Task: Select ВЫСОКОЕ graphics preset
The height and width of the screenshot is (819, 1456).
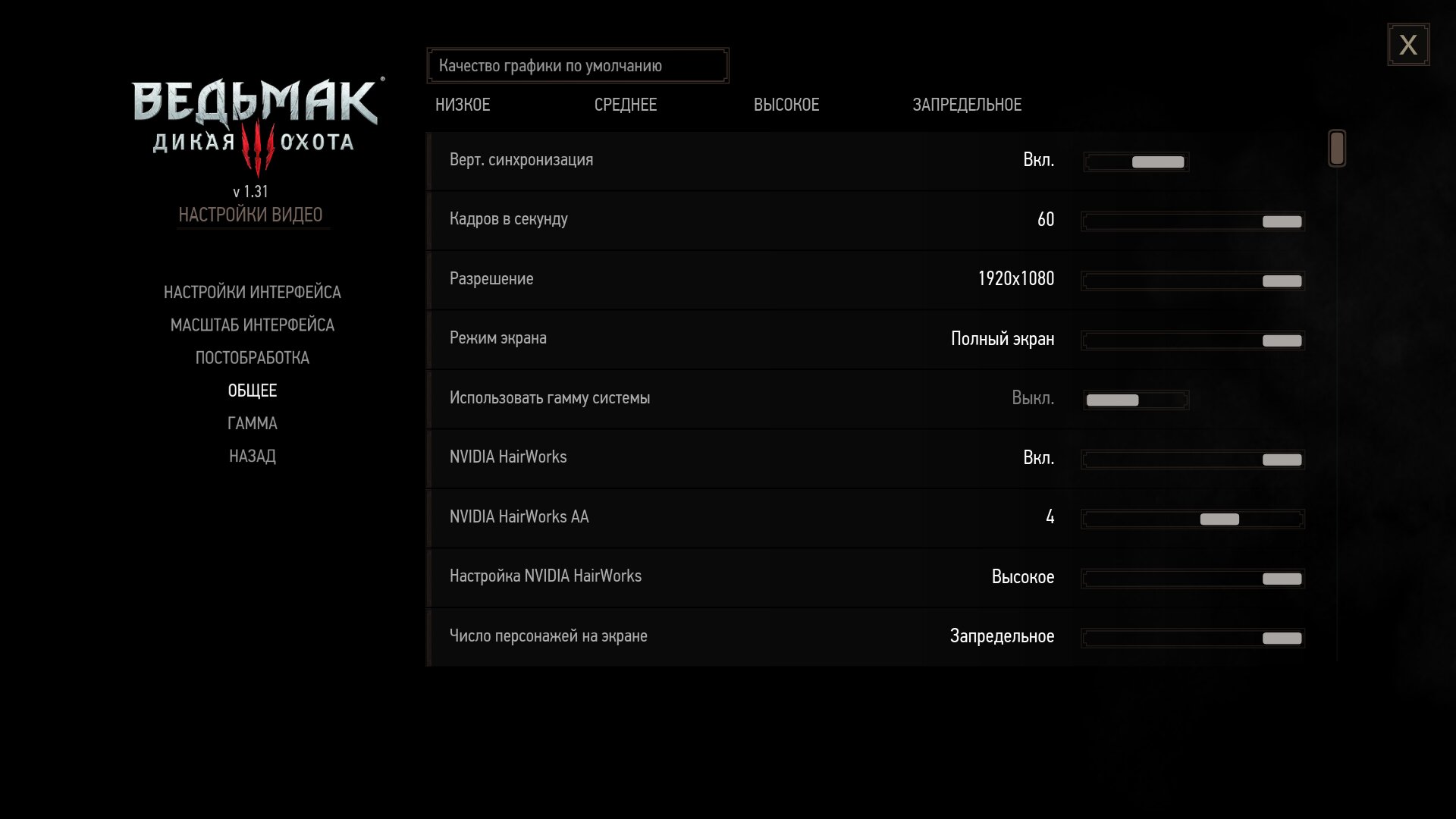Action: [x=786, y=105]
